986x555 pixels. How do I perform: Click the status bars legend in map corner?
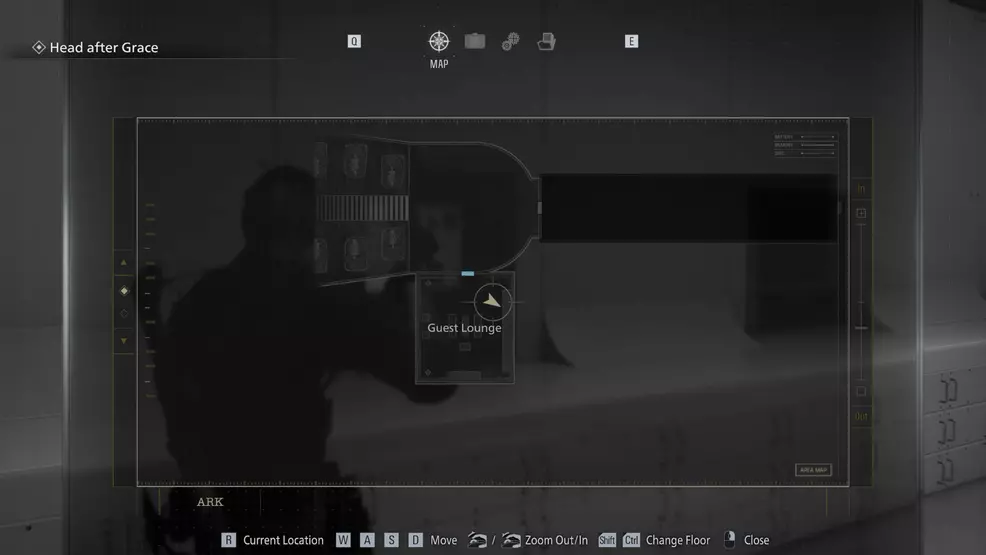805,145
